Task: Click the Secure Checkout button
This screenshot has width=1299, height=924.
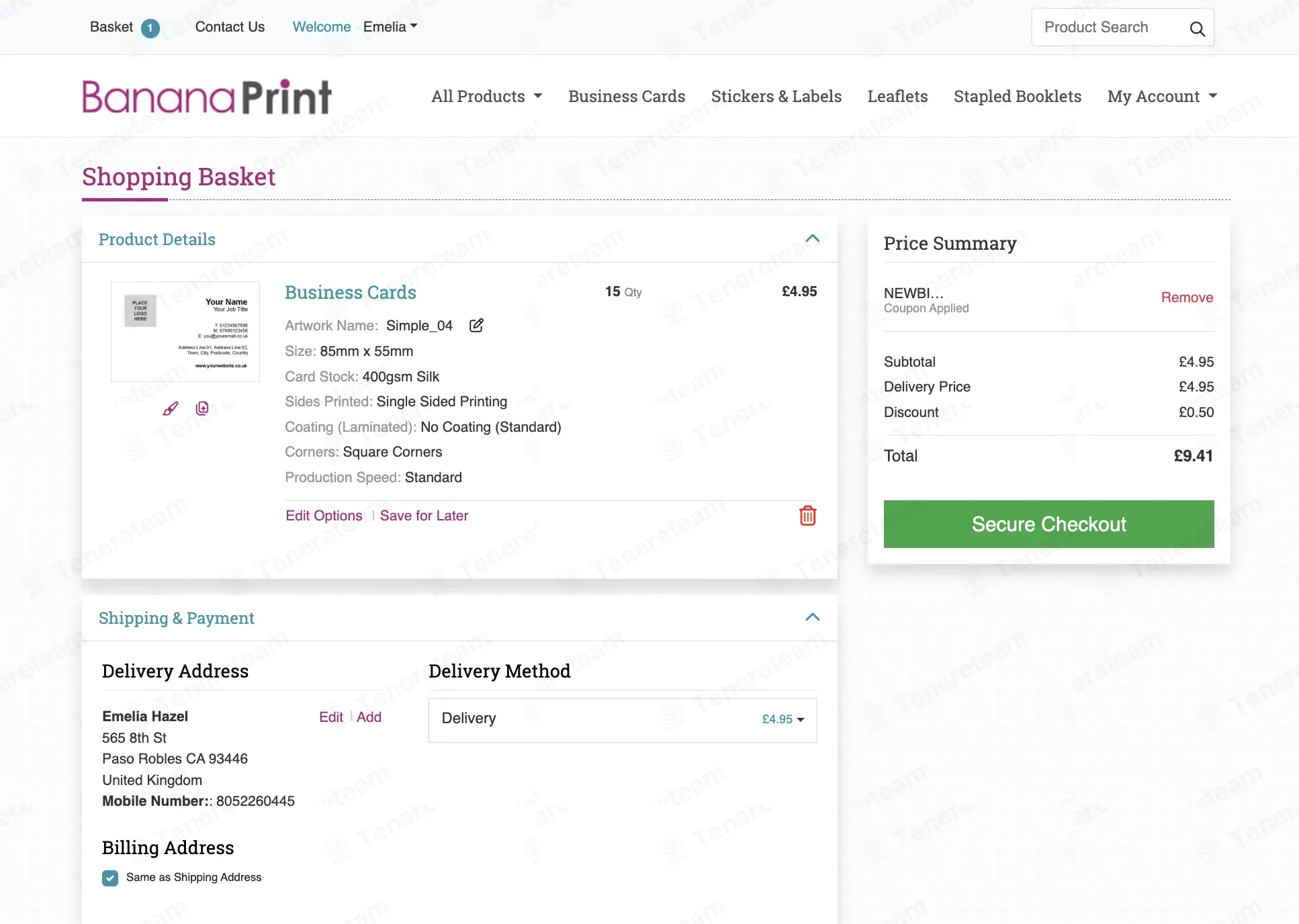Action: click(x=1048, y=524)
